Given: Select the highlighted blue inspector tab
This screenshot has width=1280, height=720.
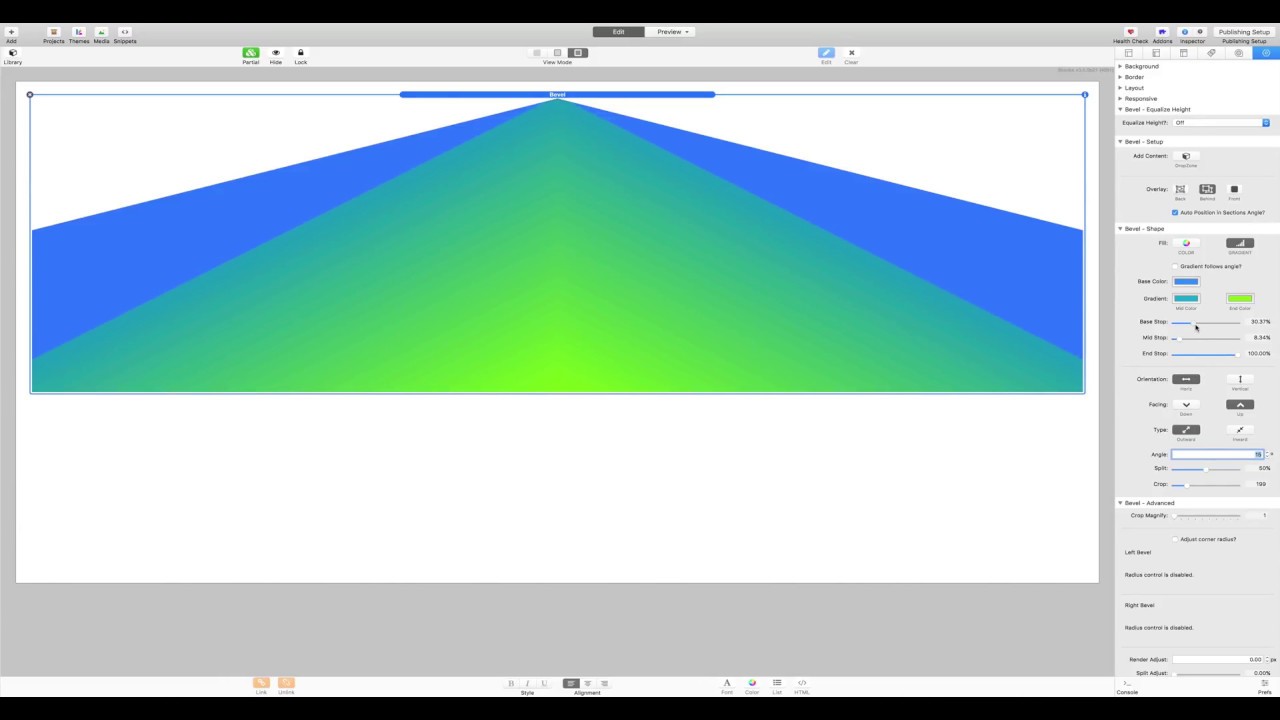Looking at the screenshot, I should pos(1266,53).
